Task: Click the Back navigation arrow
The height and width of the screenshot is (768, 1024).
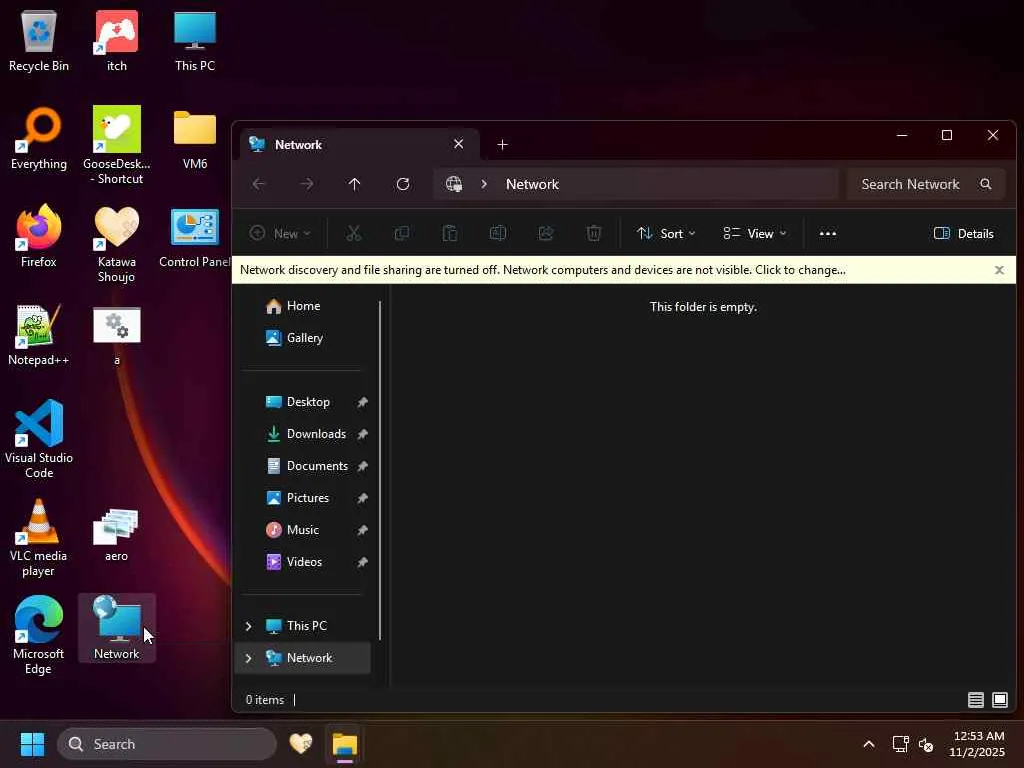Action: [259, 184]
